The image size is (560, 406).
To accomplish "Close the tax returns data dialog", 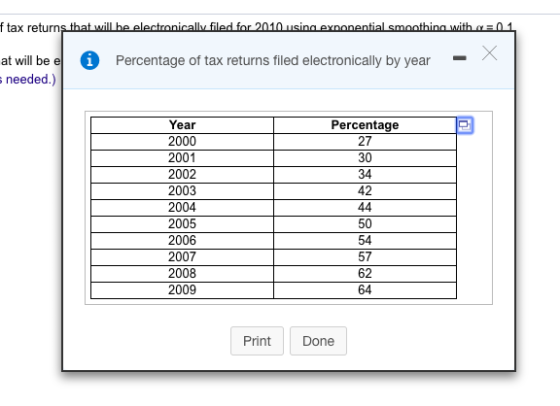I will (x=489, y=54).
